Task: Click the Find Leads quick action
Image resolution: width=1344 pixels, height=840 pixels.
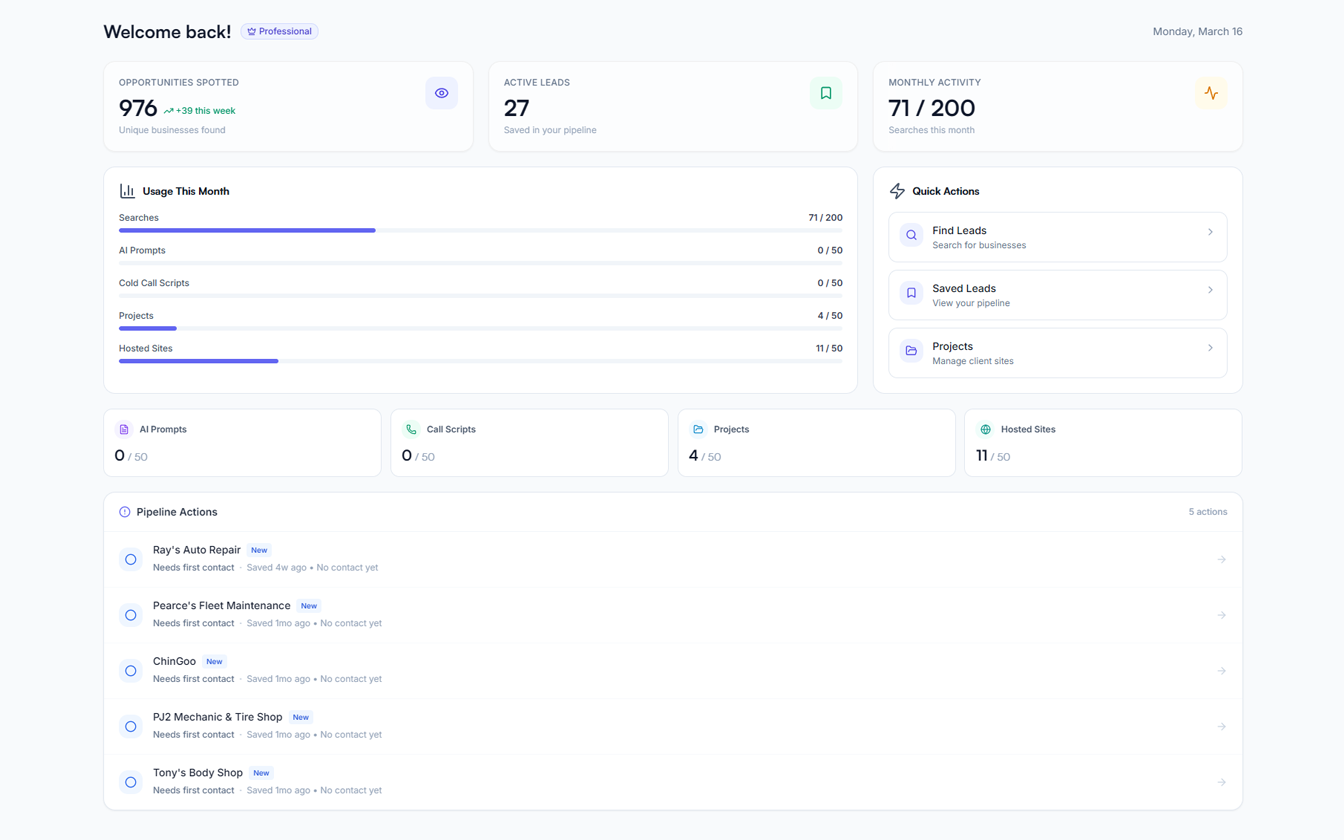Action: coord(1058,237)
